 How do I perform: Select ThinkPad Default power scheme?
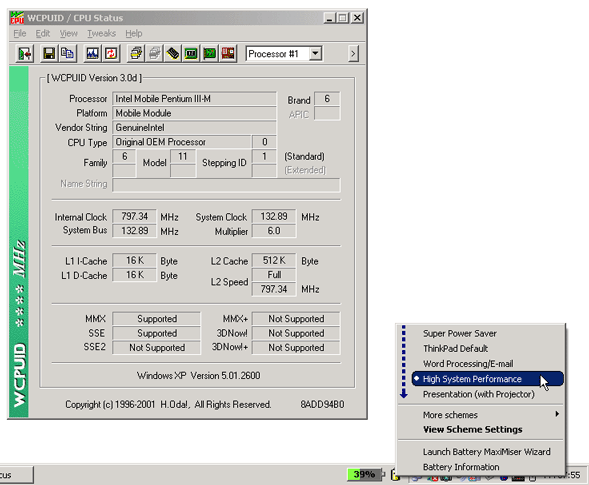tap(488, 349)
